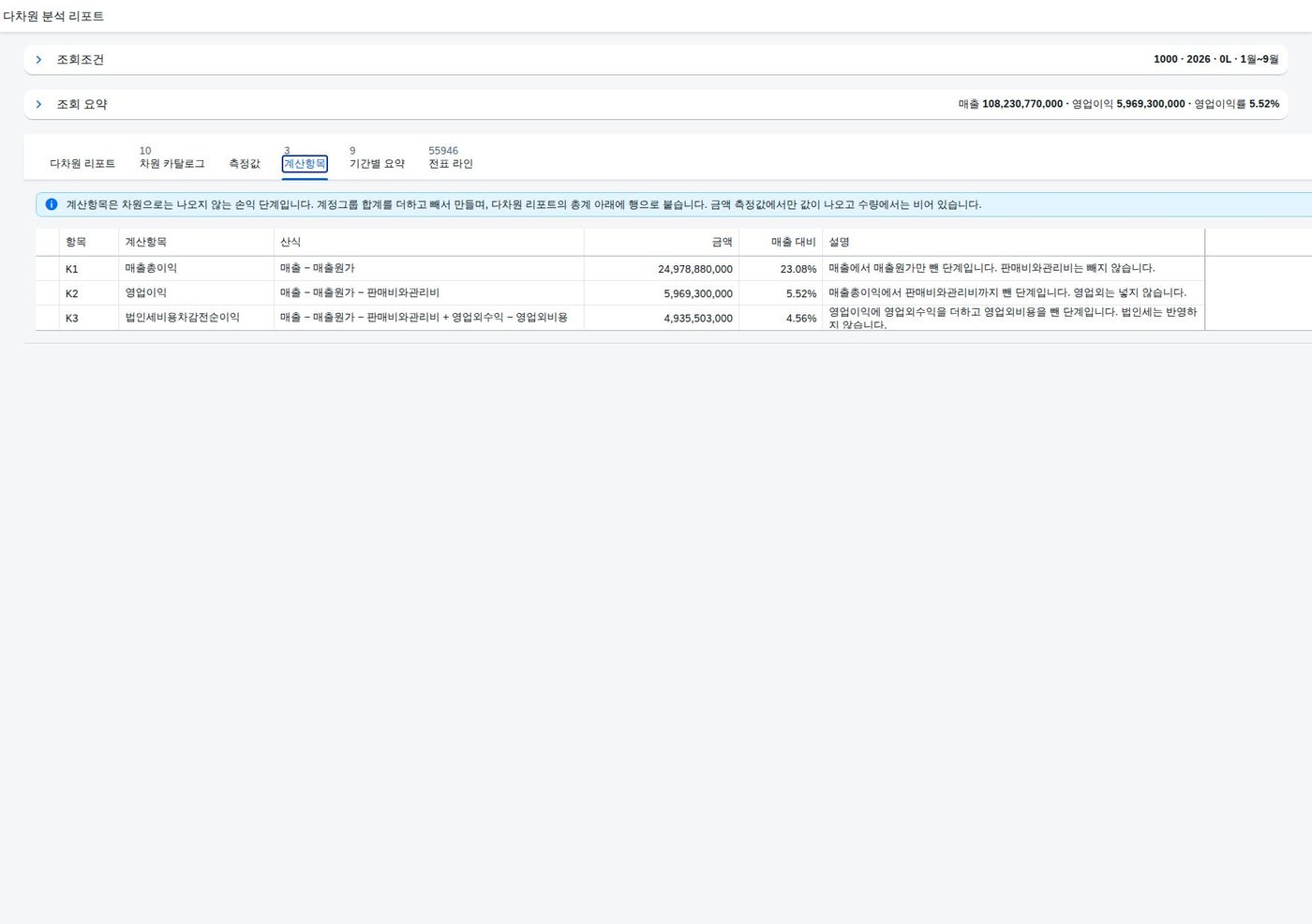Click the amount 4,935,503,000
Screen dimensions: 1312x924
(x=698, y=318)
